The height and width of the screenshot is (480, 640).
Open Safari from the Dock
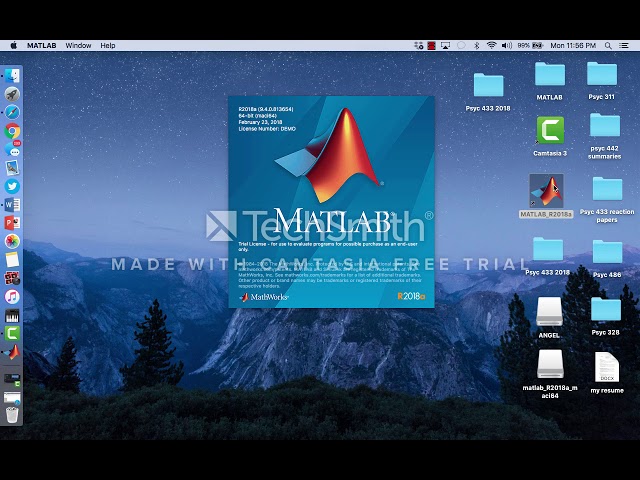(x=12, y=112)
